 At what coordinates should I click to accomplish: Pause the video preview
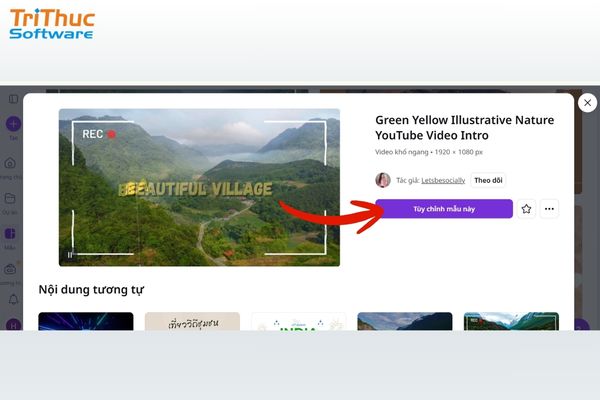70,255
